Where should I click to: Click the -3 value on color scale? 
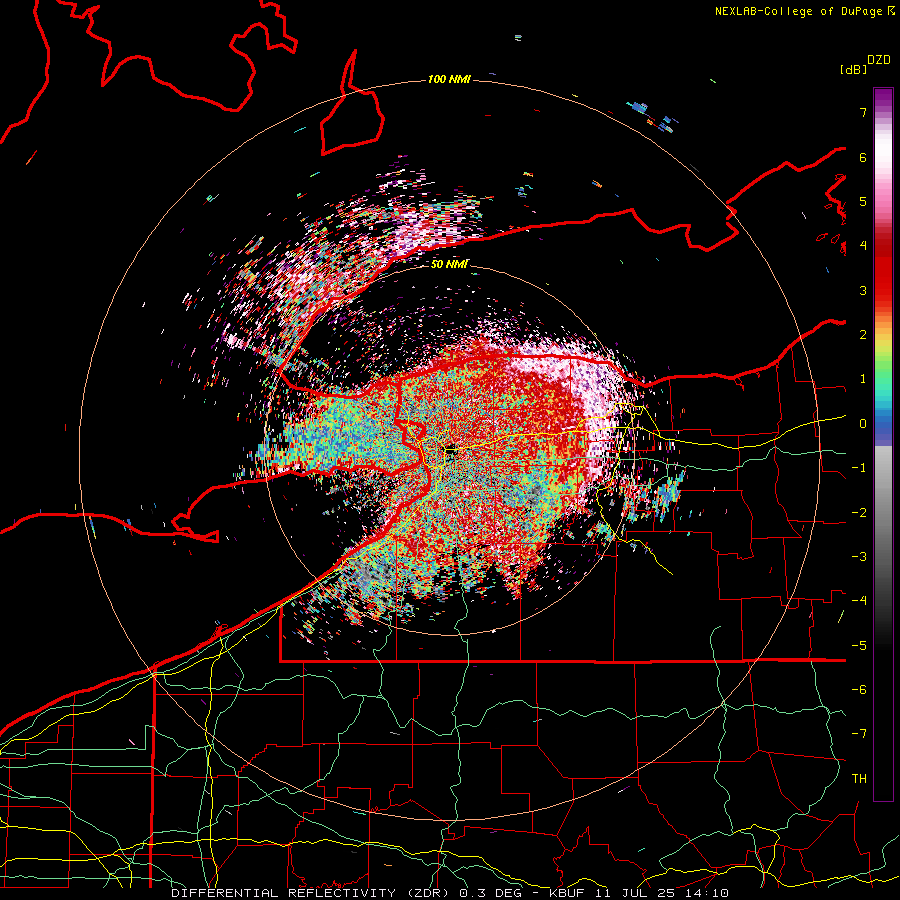click(859, 557)
